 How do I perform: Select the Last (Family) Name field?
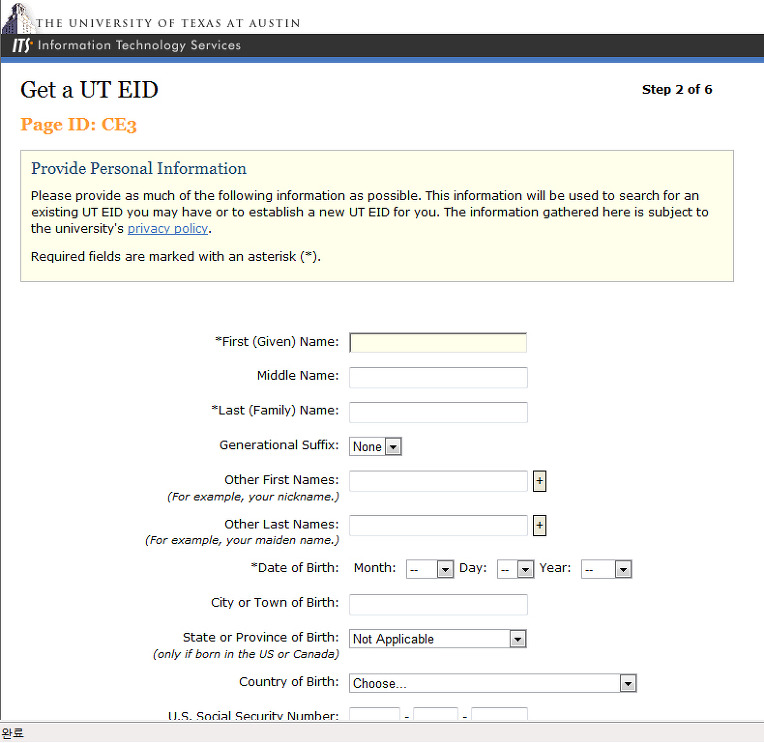(x=437, y=412)
